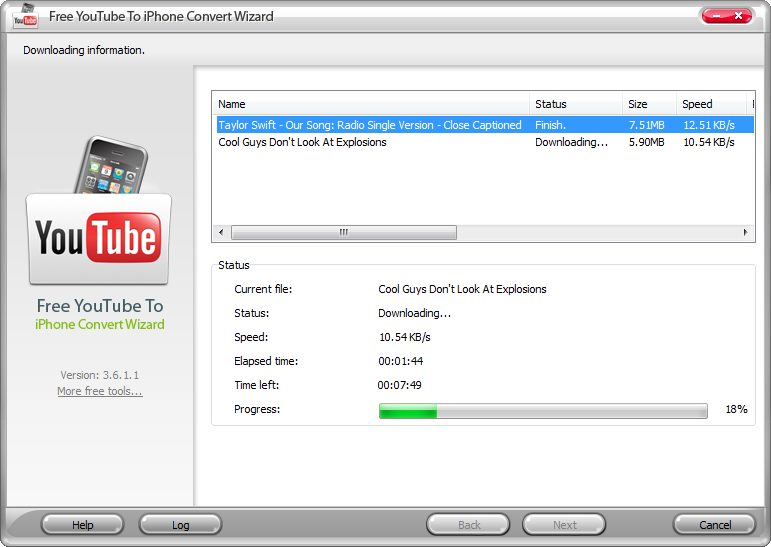Viewport: 771px width, 547px height.
Task: Click the Downloading... value in Status group
Action: click(x=415, y=313)
